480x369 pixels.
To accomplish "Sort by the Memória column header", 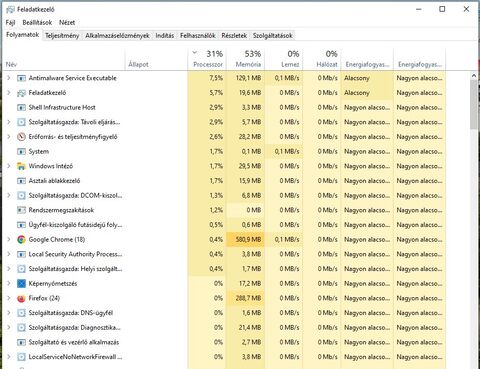I will pos(246,59).
